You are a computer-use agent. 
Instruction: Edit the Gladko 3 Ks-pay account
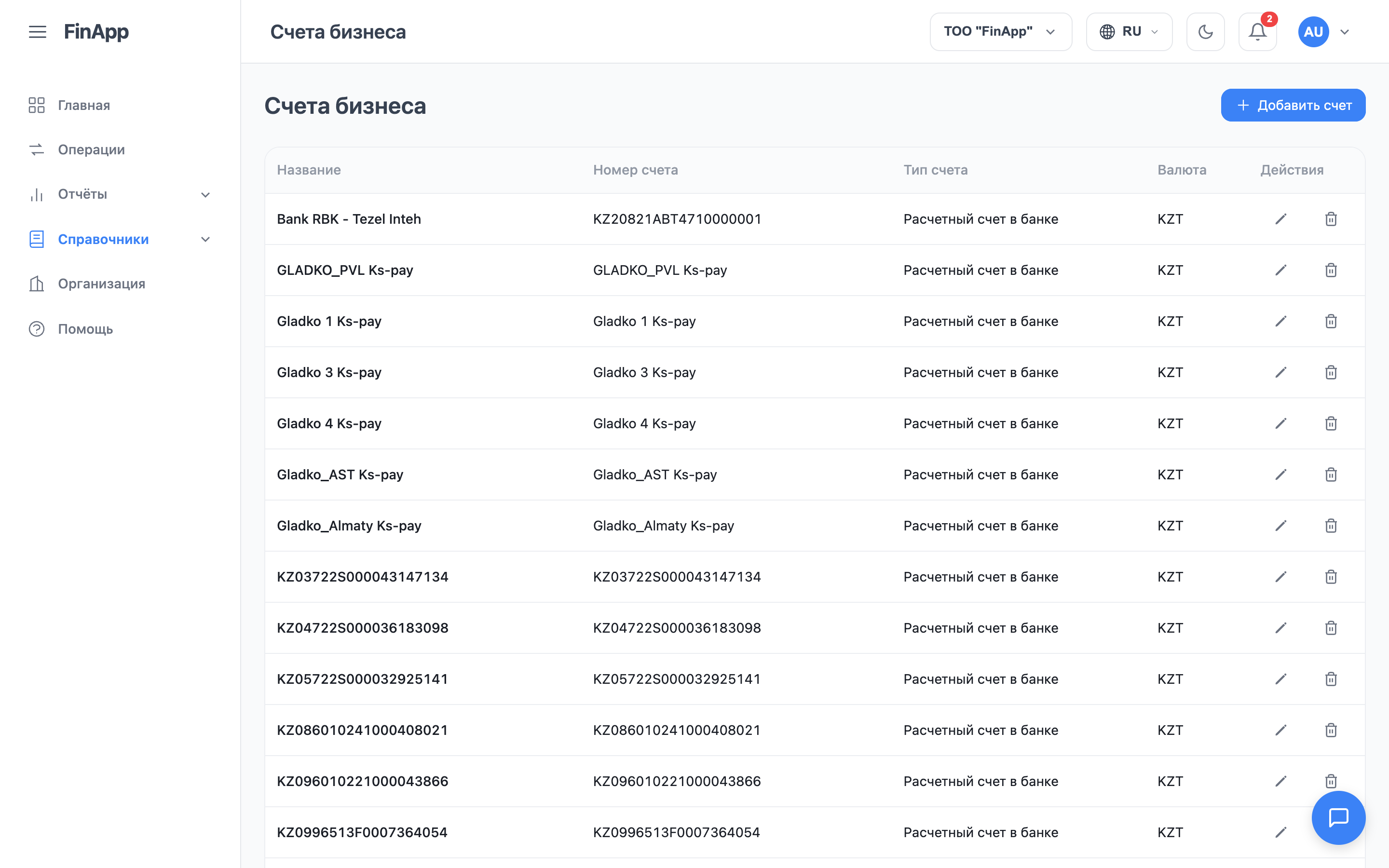pyautogui.click(x=1280, y=372)
